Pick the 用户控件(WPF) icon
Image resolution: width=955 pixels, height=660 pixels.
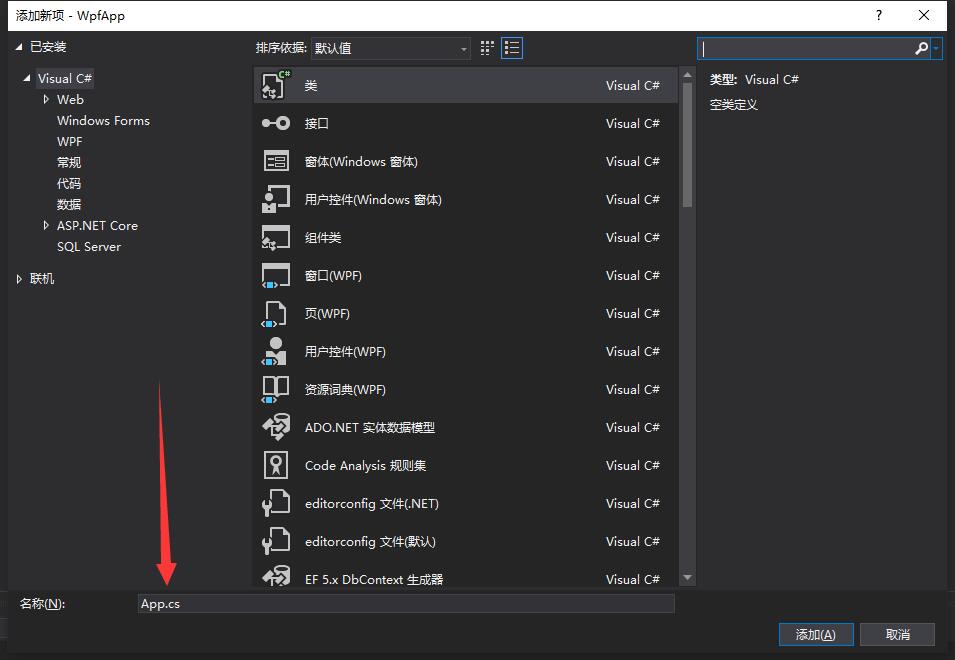274,352
